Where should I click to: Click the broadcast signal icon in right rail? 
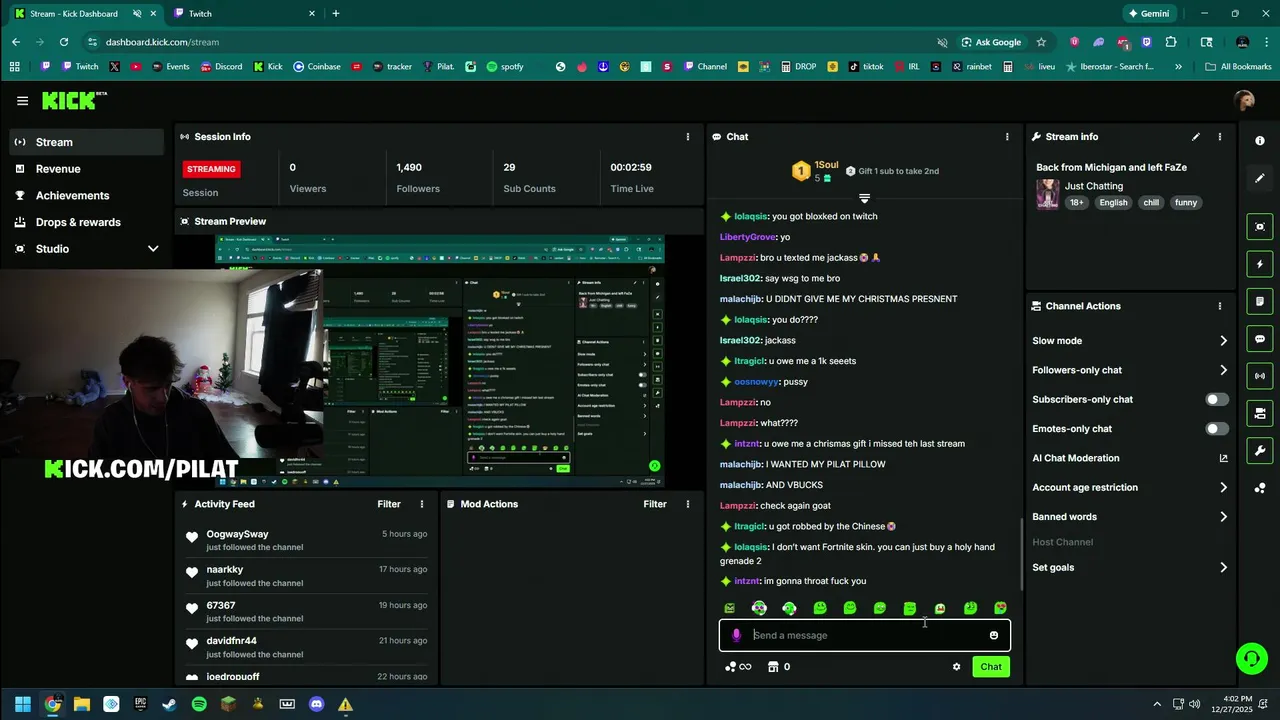pos(1260,376)
